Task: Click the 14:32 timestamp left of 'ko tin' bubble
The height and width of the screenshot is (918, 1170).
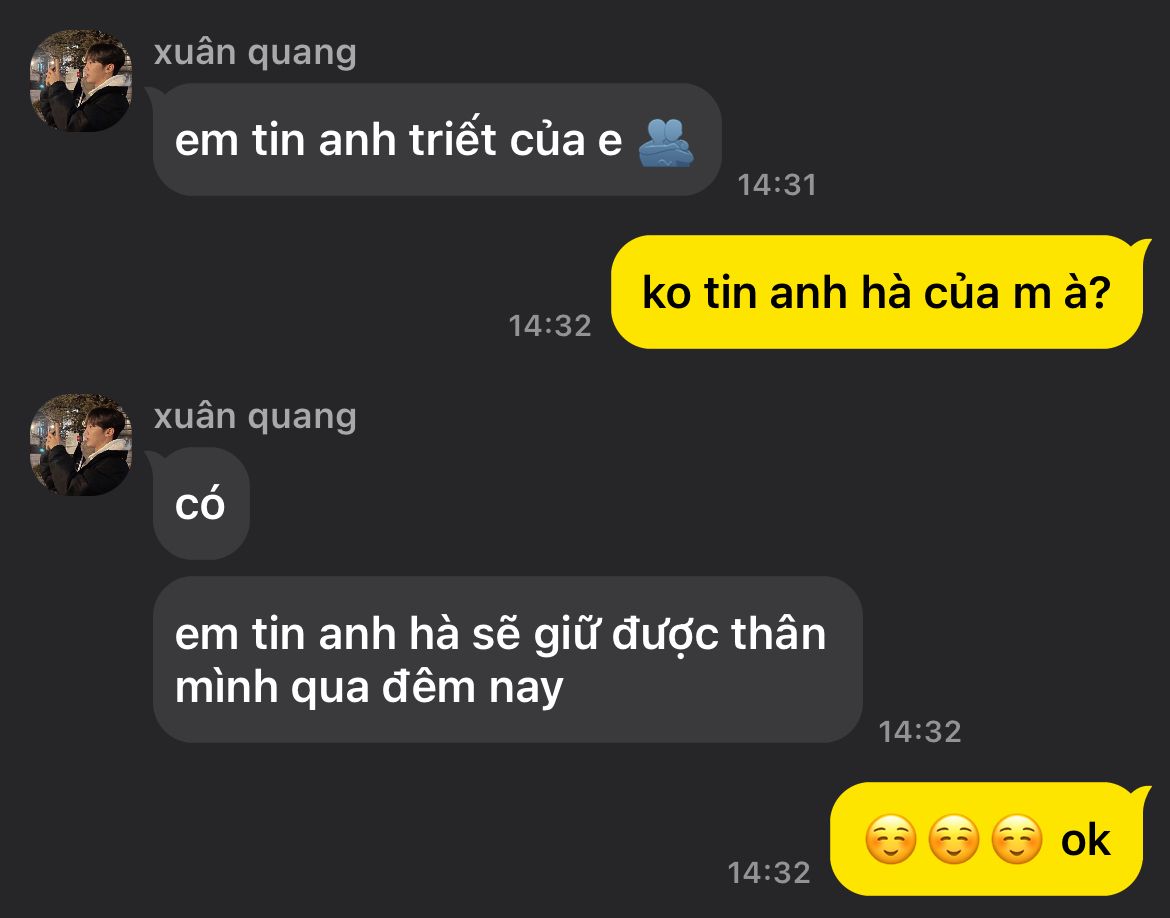Action: [550, 325]
